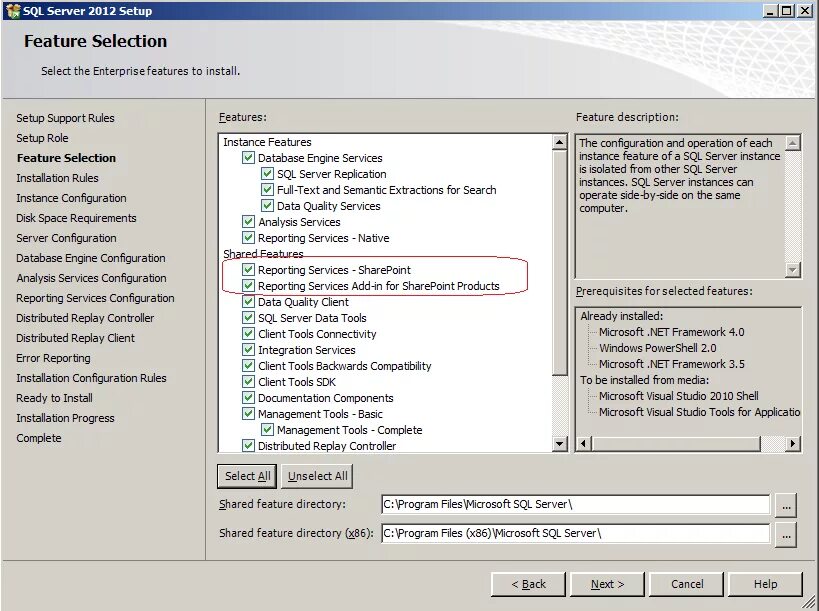Toggle Full-Text and Semantic Extractions checkbox
Image resolution: width=819 pixels, height=611 pixels.
pos(267,190)
